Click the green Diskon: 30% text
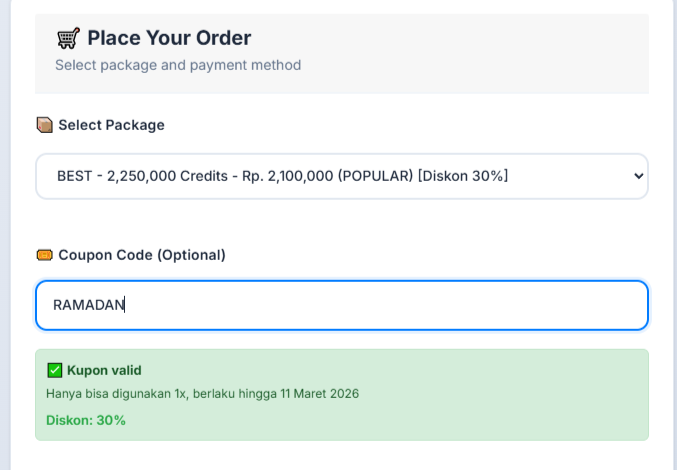Image resolution: width=677 pixels, height=470 pixels. pos(86,420)
